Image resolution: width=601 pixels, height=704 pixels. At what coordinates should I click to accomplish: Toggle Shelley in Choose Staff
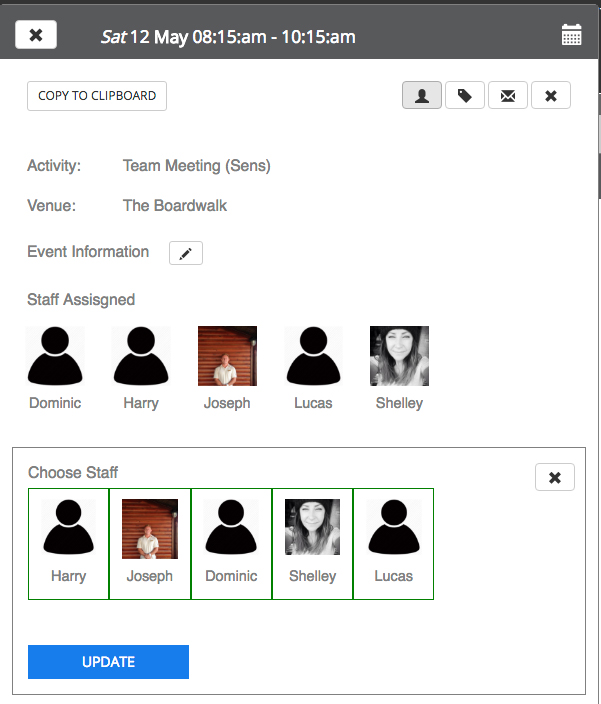(312, 543)
